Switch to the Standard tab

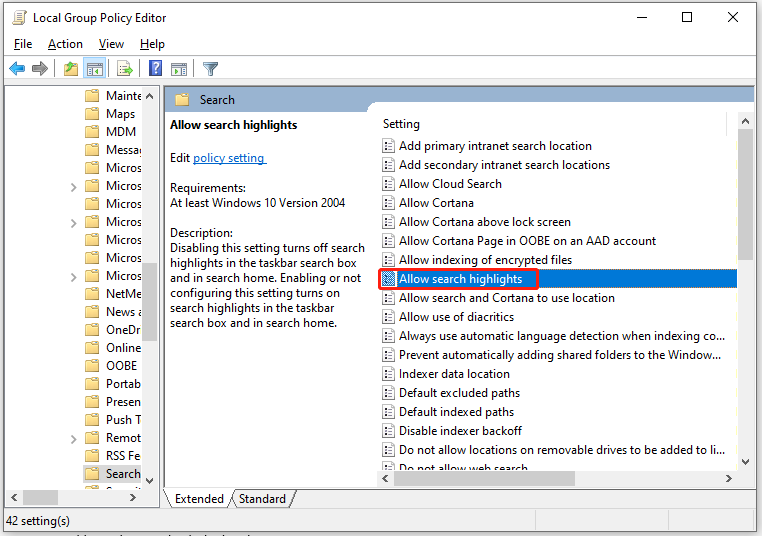[x=262, y=499]
